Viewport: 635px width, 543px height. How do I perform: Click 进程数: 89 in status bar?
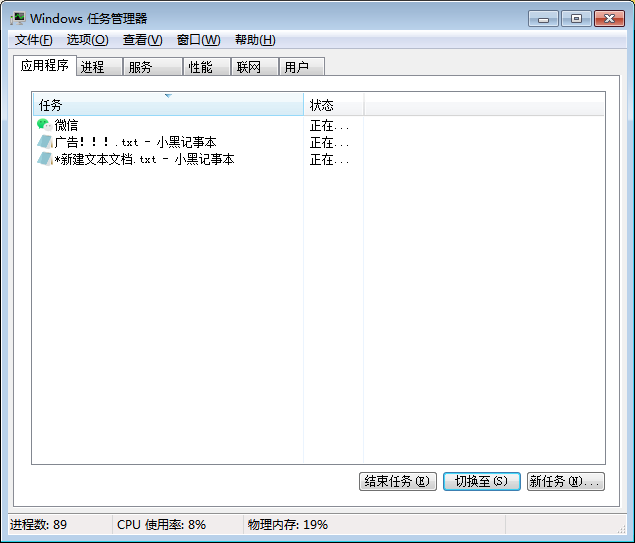pyautogui.click(x=38, y=525)
